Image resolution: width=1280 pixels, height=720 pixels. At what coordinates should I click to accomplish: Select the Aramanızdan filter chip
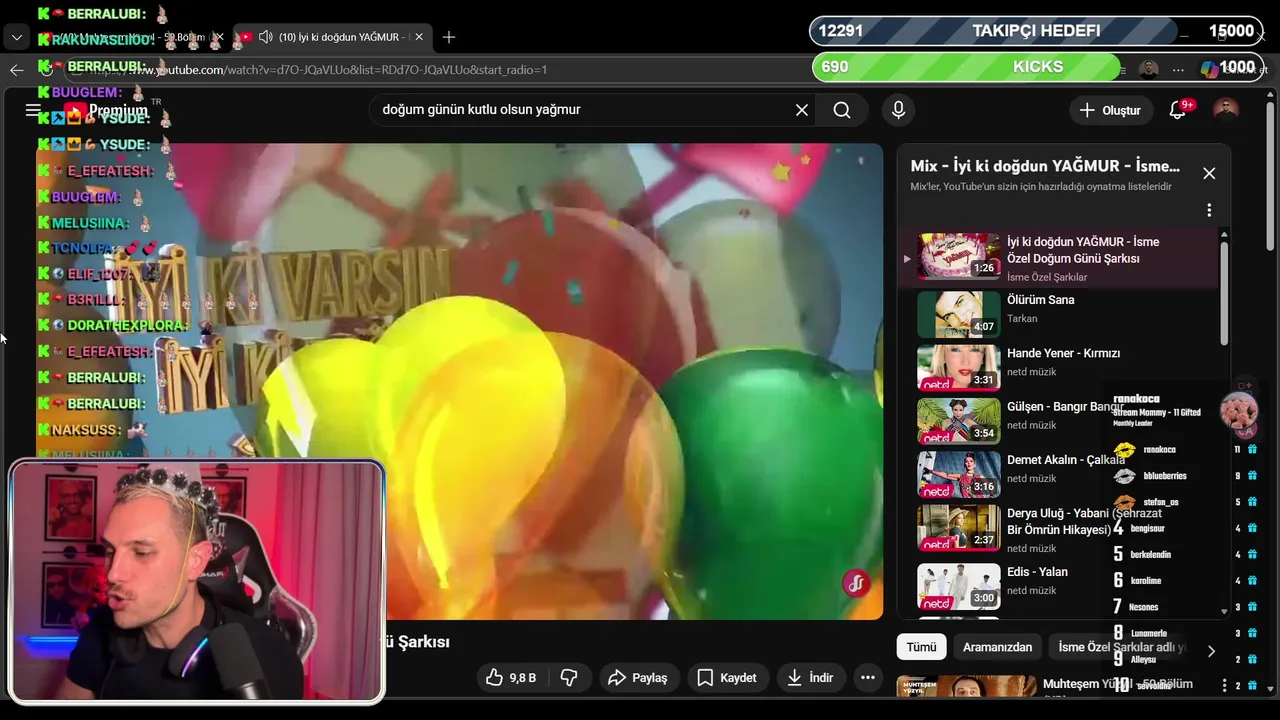997,647
